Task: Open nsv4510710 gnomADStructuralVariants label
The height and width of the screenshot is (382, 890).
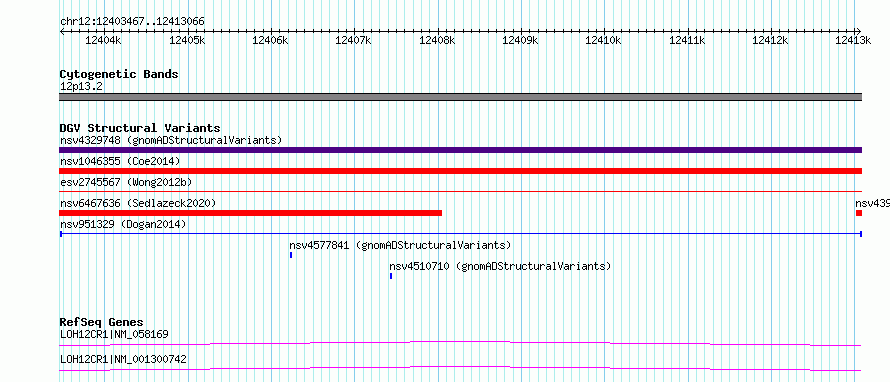Action: coord(500,266)
